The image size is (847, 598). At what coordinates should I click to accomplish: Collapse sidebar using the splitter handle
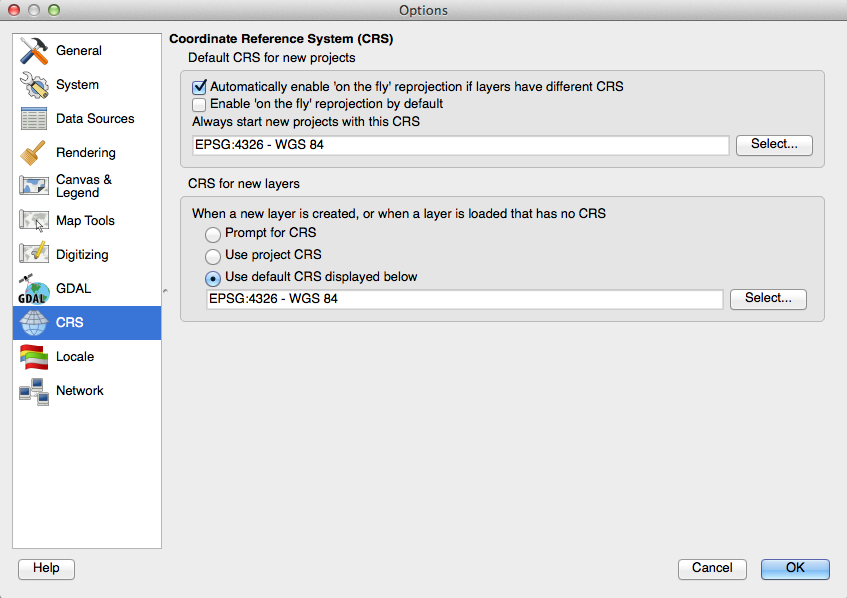tap(165, 291)
